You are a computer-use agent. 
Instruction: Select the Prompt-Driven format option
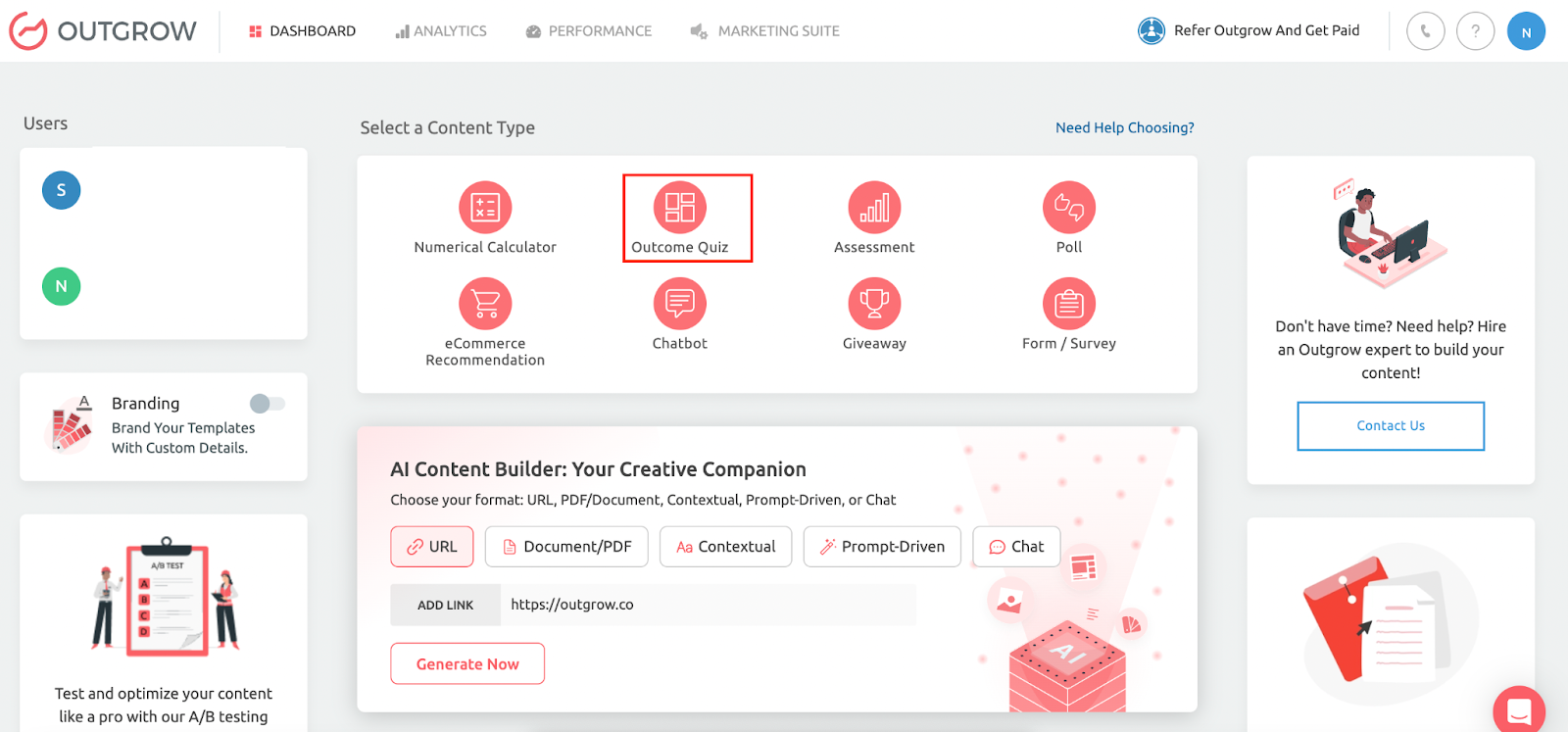[882, 547]
